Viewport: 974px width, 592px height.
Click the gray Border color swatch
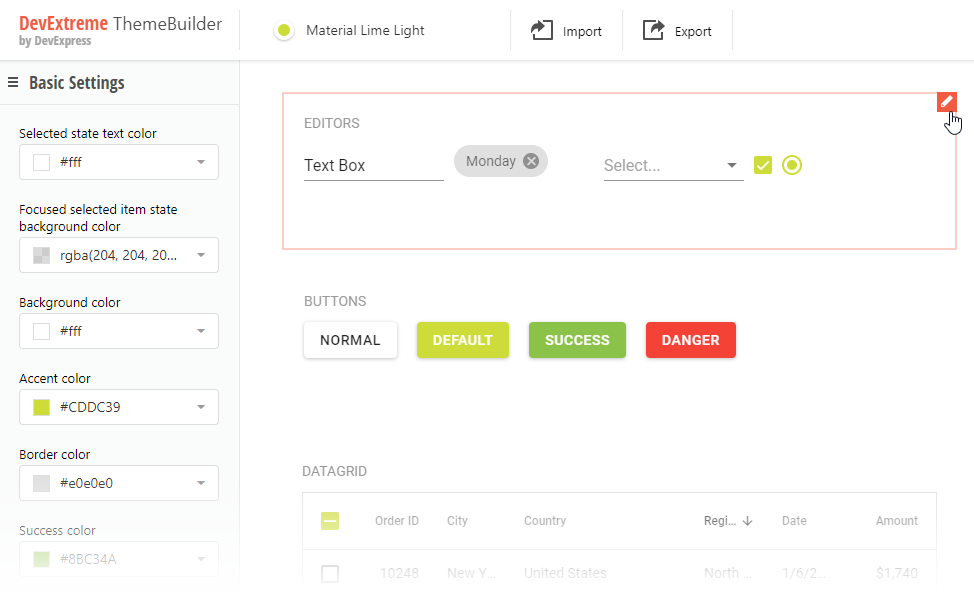(x=42, y=483)
